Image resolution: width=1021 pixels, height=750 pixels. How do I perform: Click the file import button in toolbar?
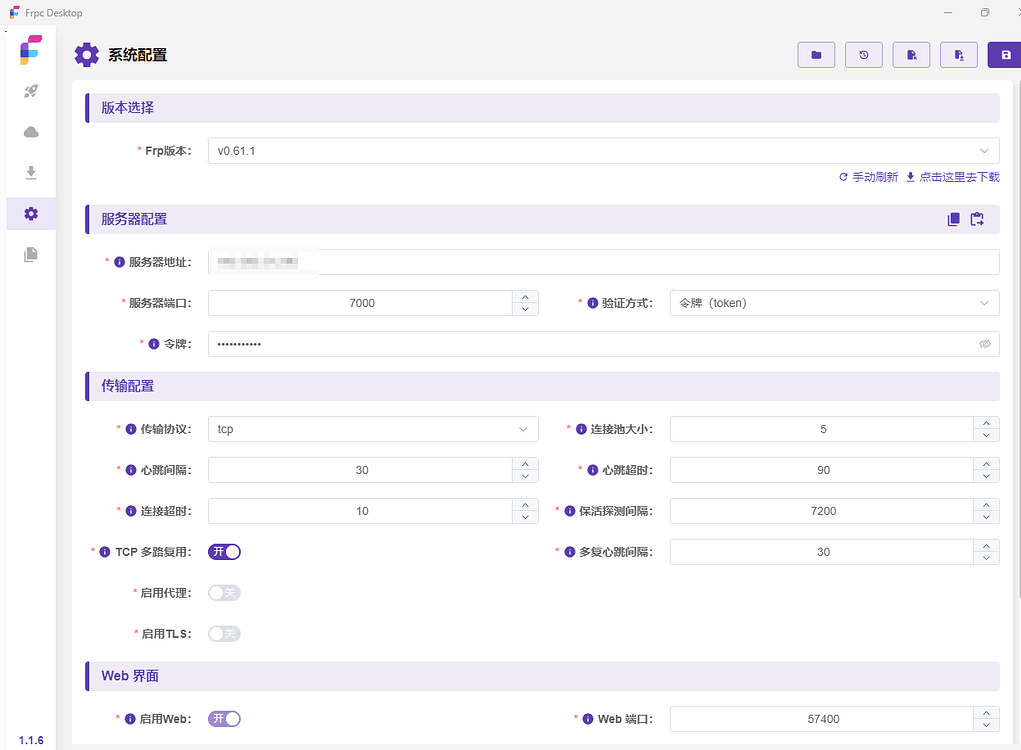[x=911, y=55]
